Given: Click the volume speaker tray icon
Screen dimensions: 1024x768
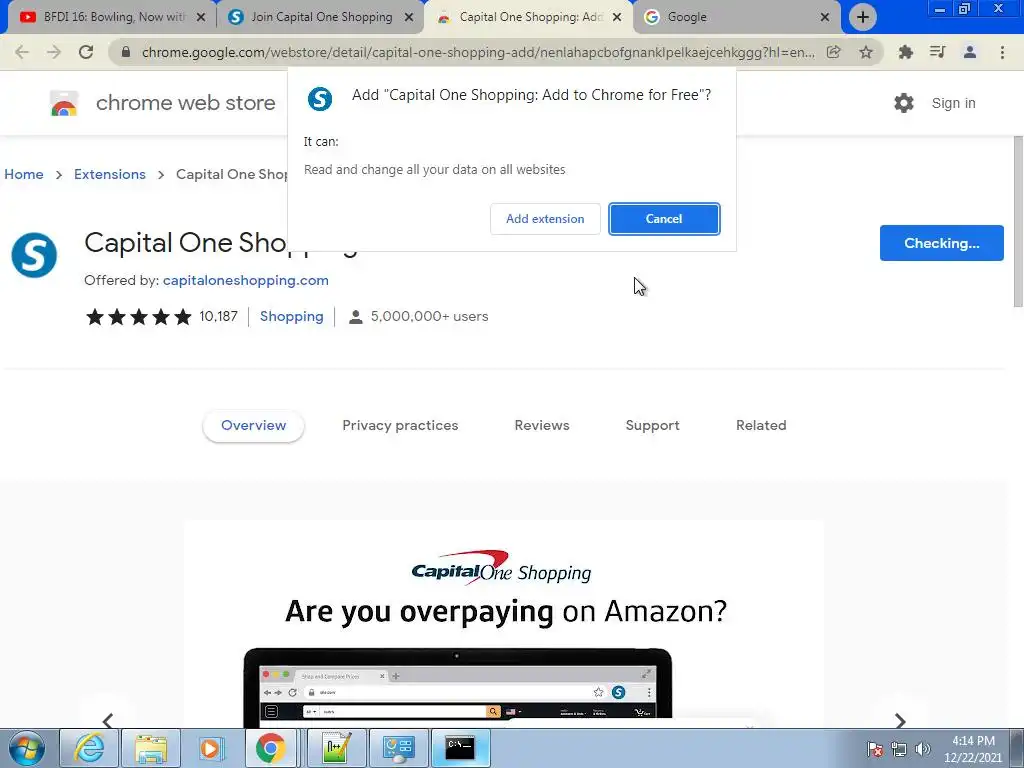Looking at the screenshot, I should [x=922, y=749].
